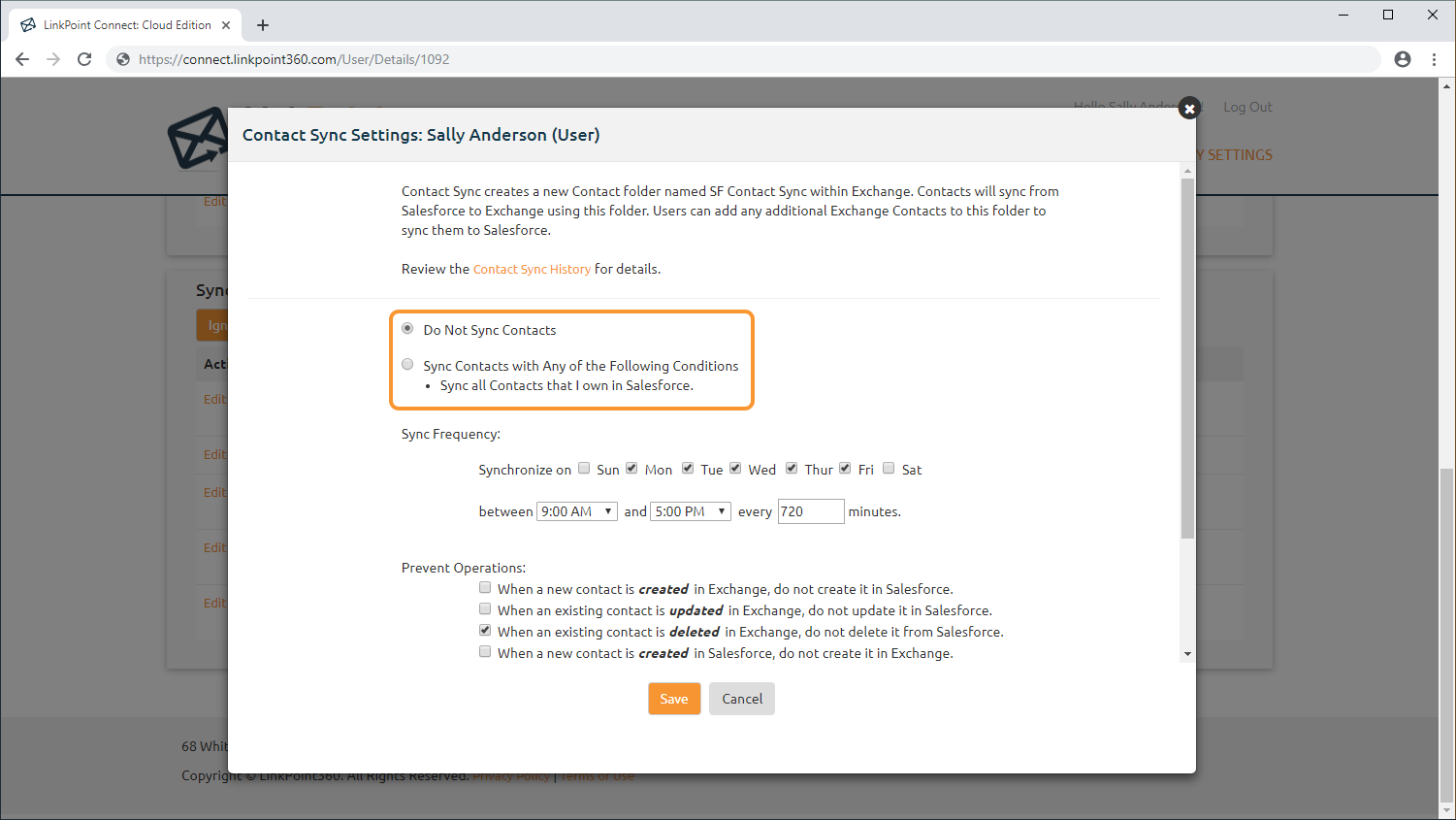Uncheck prevent deleting contacts from Salesforce
The width and height of the screenshot is (1456, 820).
tap(485, 630)
